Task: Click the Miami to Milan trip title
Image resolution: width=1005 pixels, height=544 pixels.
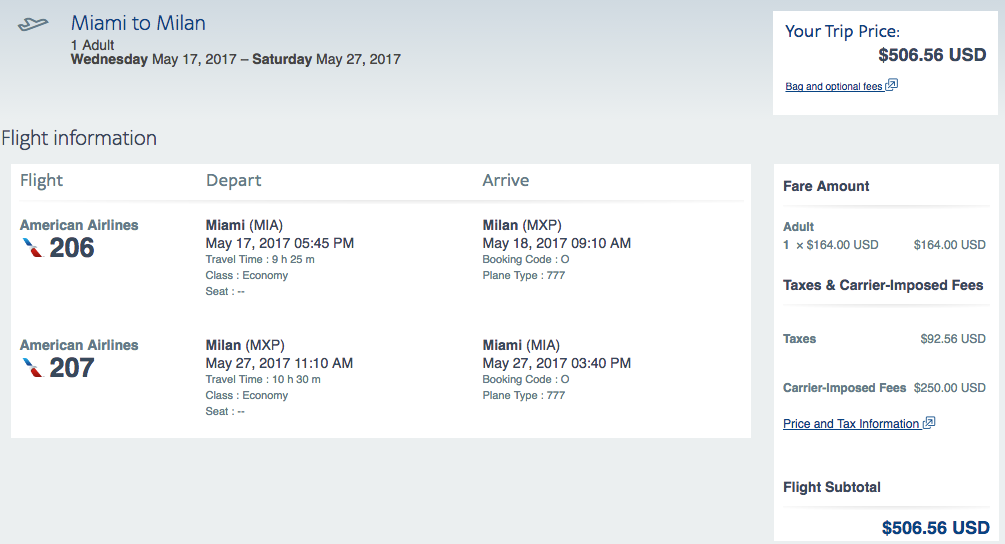Action: pyautogui.click(x=138, y=23)
